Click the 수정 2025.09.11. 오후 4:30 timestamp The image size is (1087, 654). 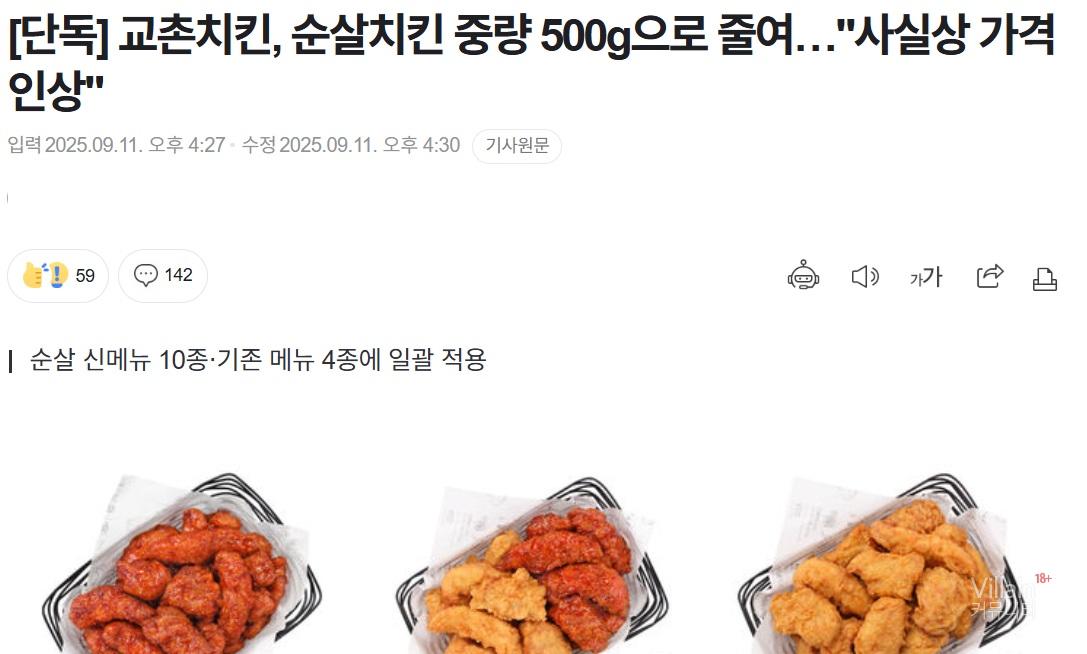point(351,145)
